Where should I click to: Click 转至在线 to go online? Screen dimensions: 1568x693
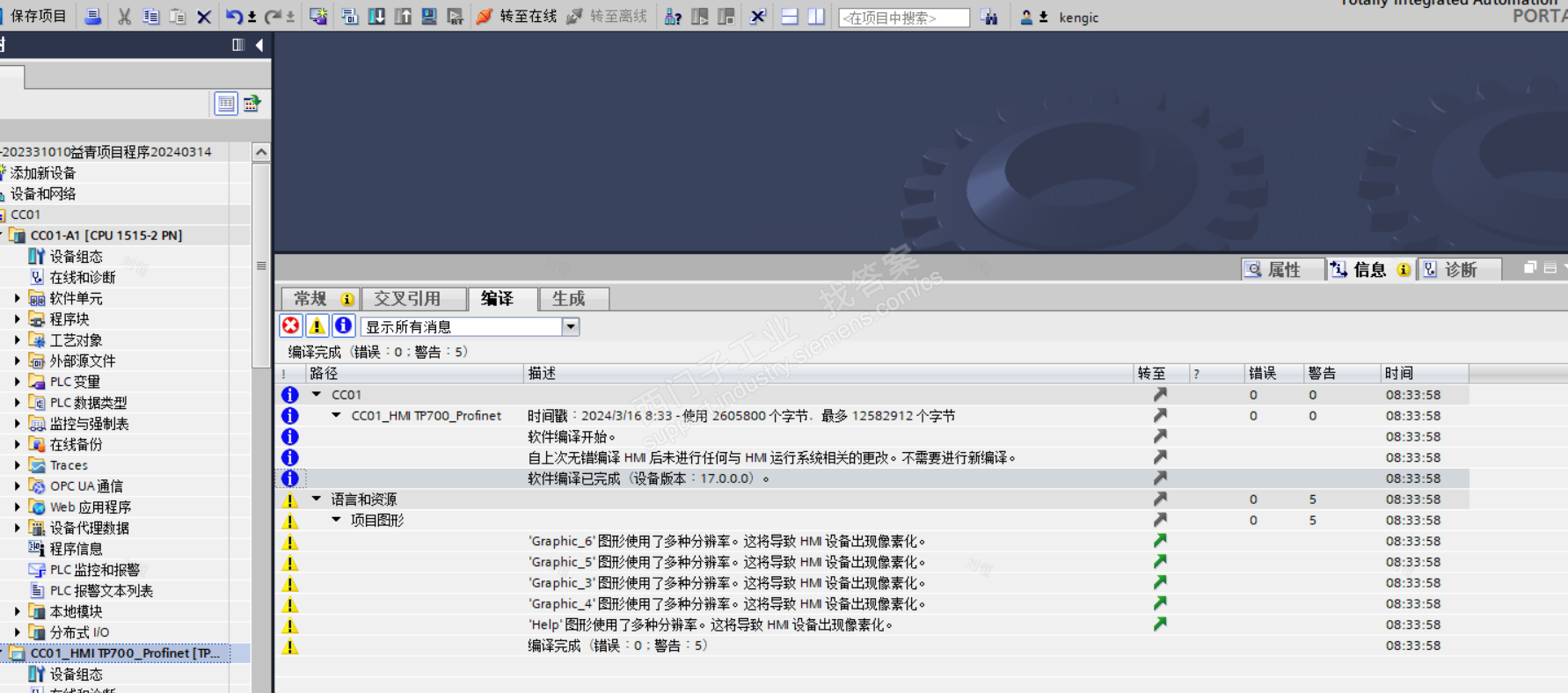[517, 17]
